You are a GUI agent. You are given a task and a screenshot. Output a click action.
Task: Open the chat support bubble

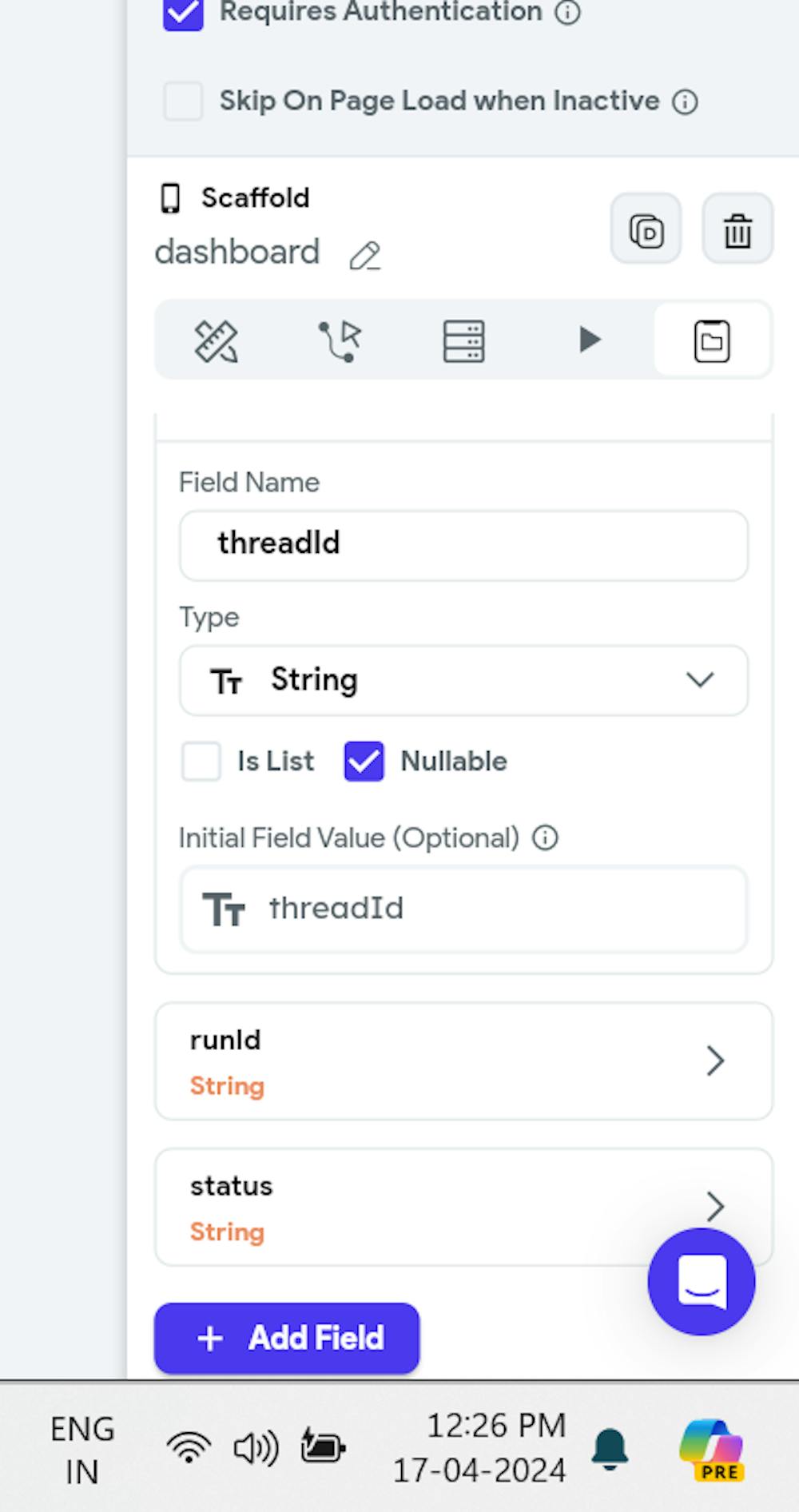(701, 1281)
